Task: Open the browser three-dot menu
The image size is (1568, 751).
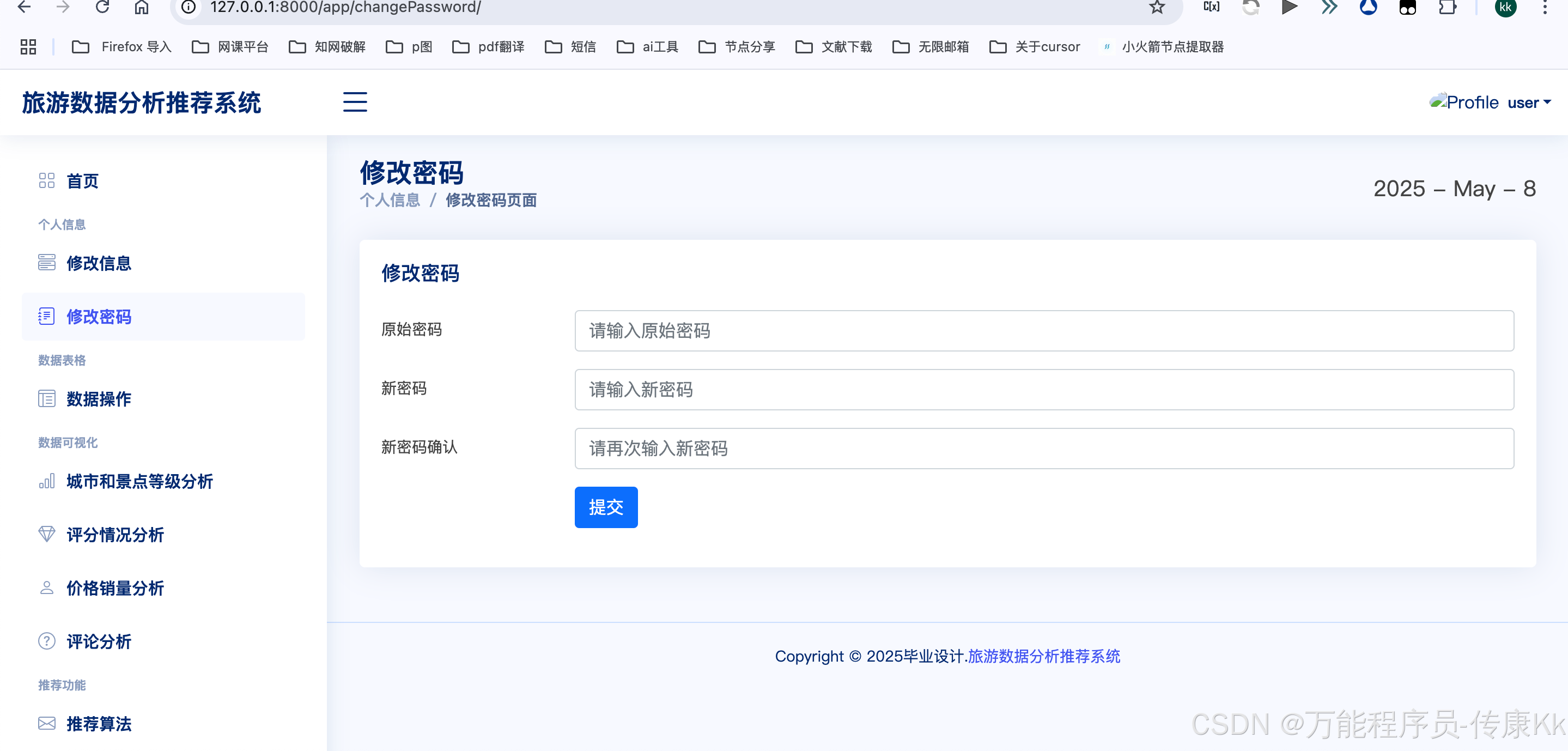Action: tap(1545, 7)
